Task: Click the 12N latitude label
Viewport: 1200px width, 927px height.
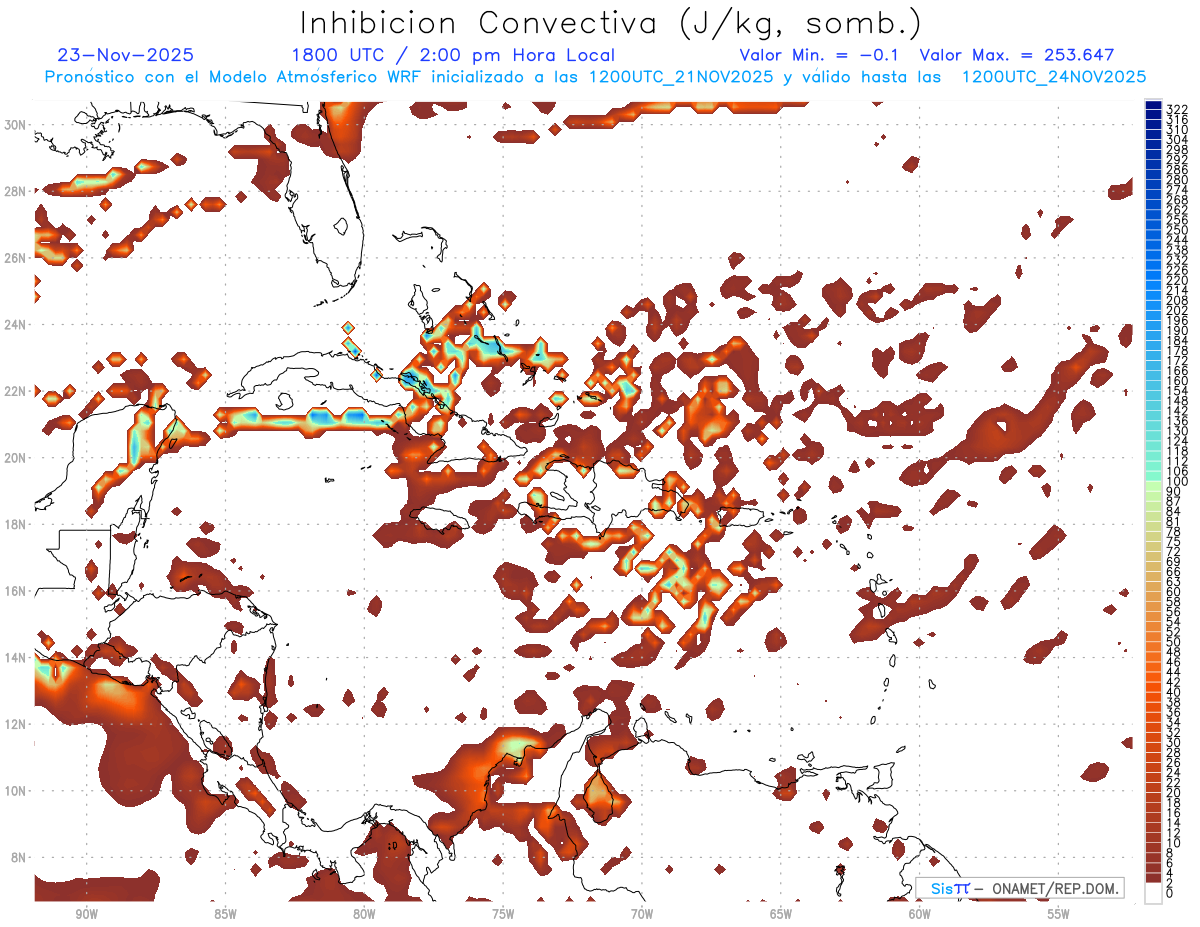Action: tap(15, 724)
